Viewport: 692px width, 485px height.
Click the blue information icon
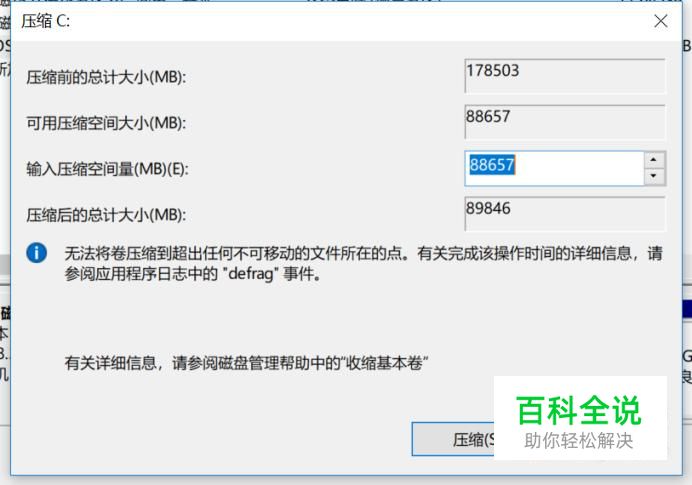tap(37, 253)
